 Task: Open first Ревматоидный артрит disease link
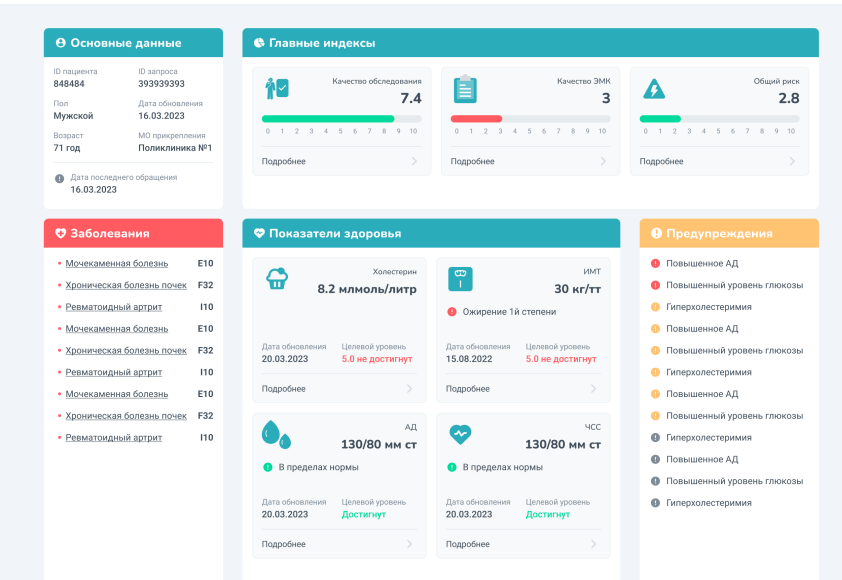tap(113, 307)
